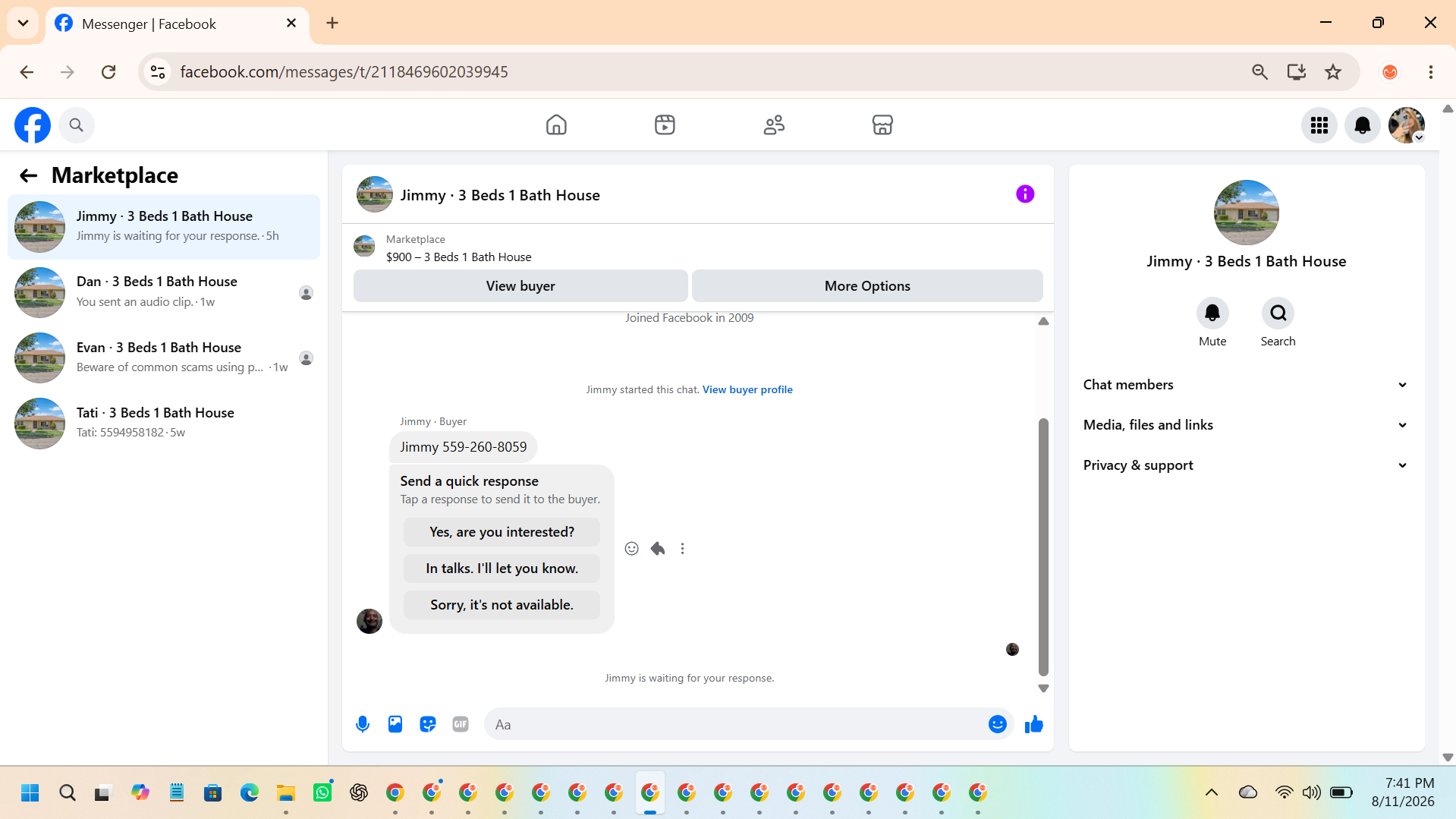Send quick reply "Yes, are you interested?"
The image size is (1456, 819).
pos(502,532)
